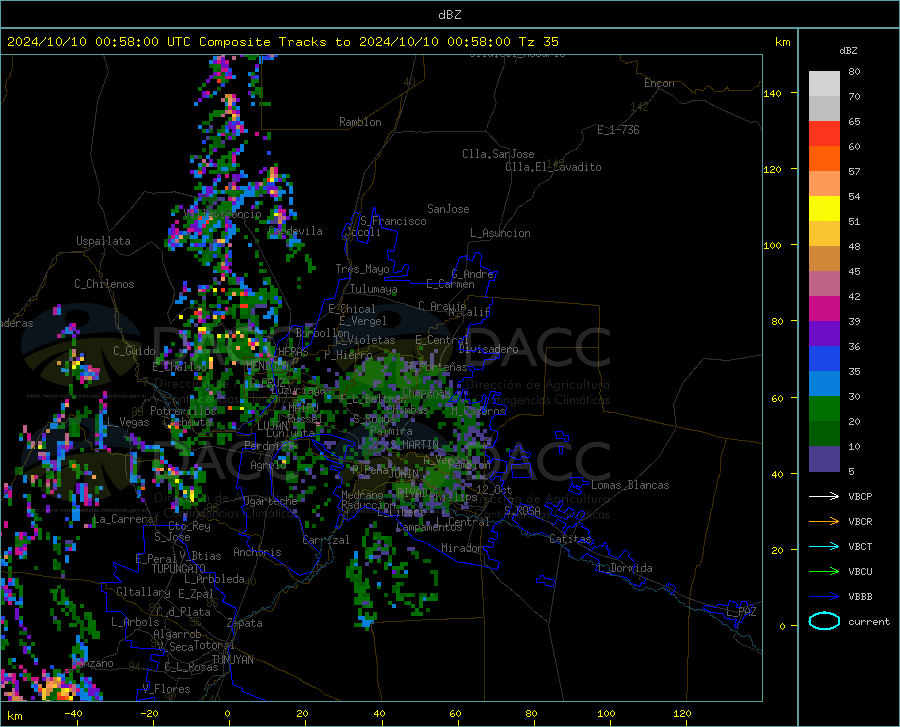Click the E_1-736 map label
The height and width of the screenshot is (727, 900).
[x=618, y=130]
